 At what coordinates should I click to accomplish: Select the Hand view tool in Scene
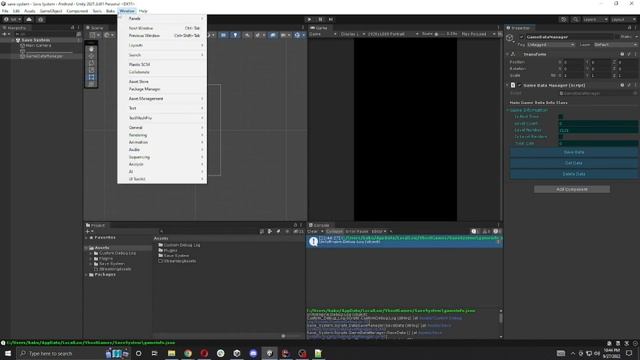coord(91,49)
